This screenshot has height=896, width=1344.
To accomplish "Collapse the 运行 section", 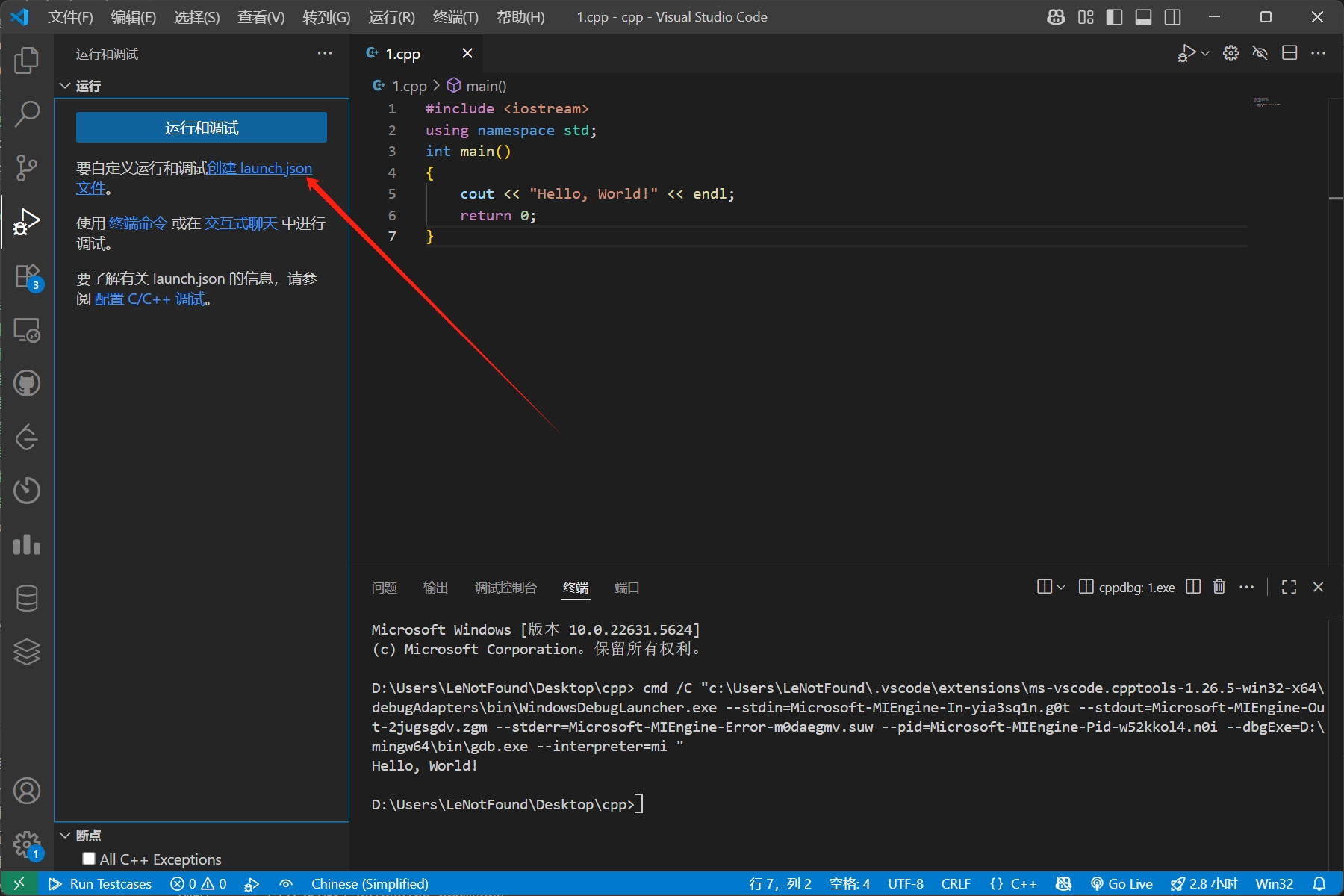I will (65, 86).
